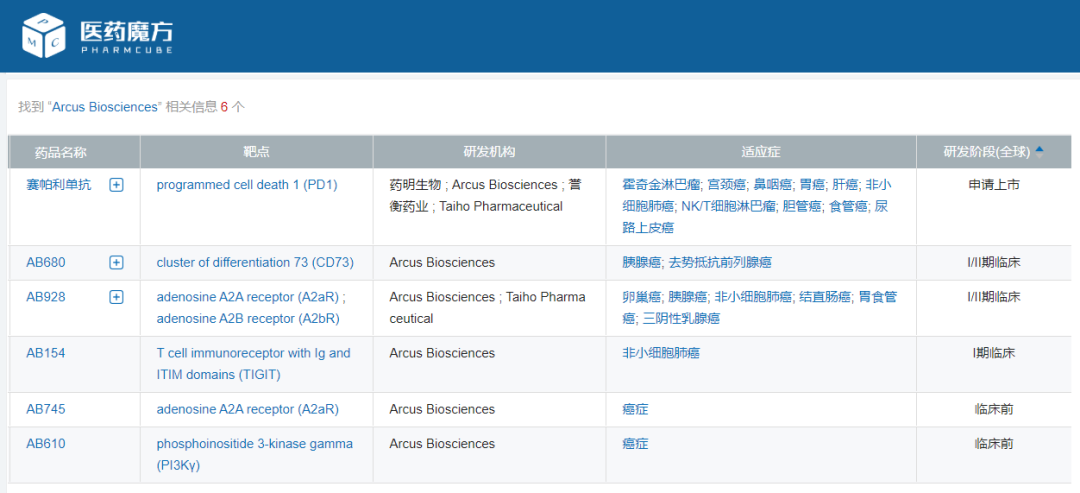The height and width of the screenshot is (493, 1080).
Task: Click 非小细胞肺癌 indication in AB154 row
Action: pos(661,353)
